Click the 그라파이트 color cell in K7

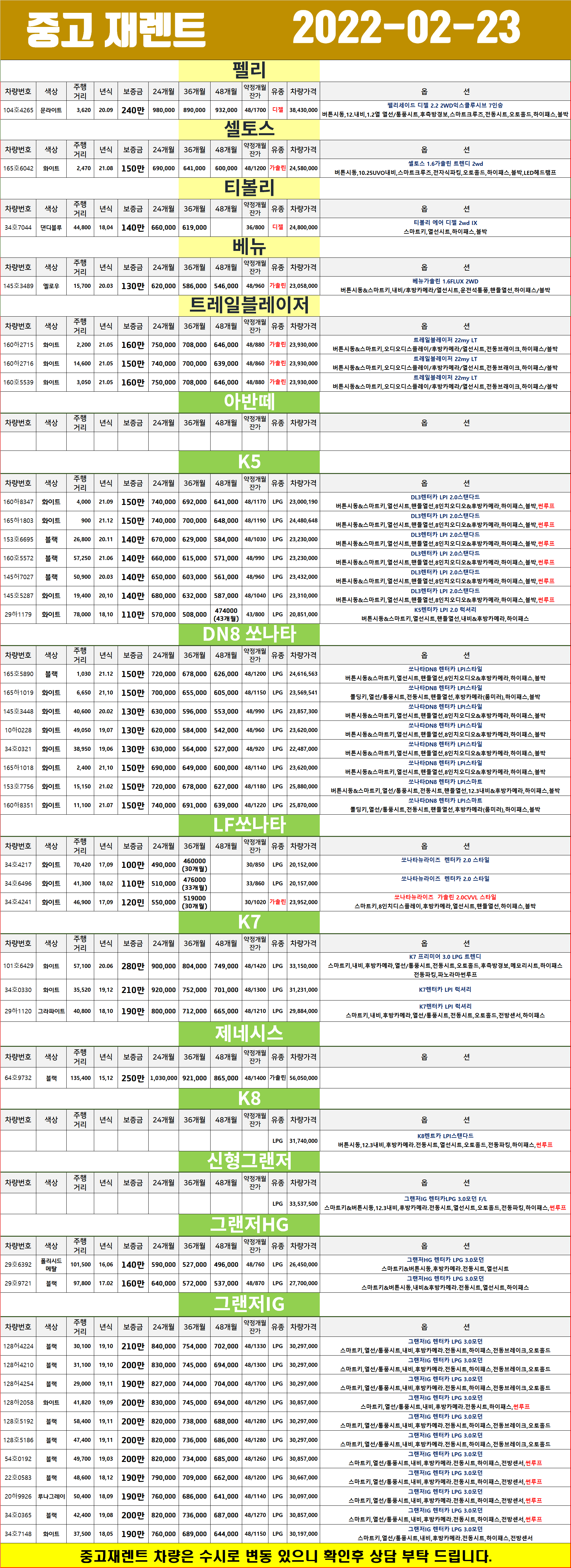pos(51,1011)
